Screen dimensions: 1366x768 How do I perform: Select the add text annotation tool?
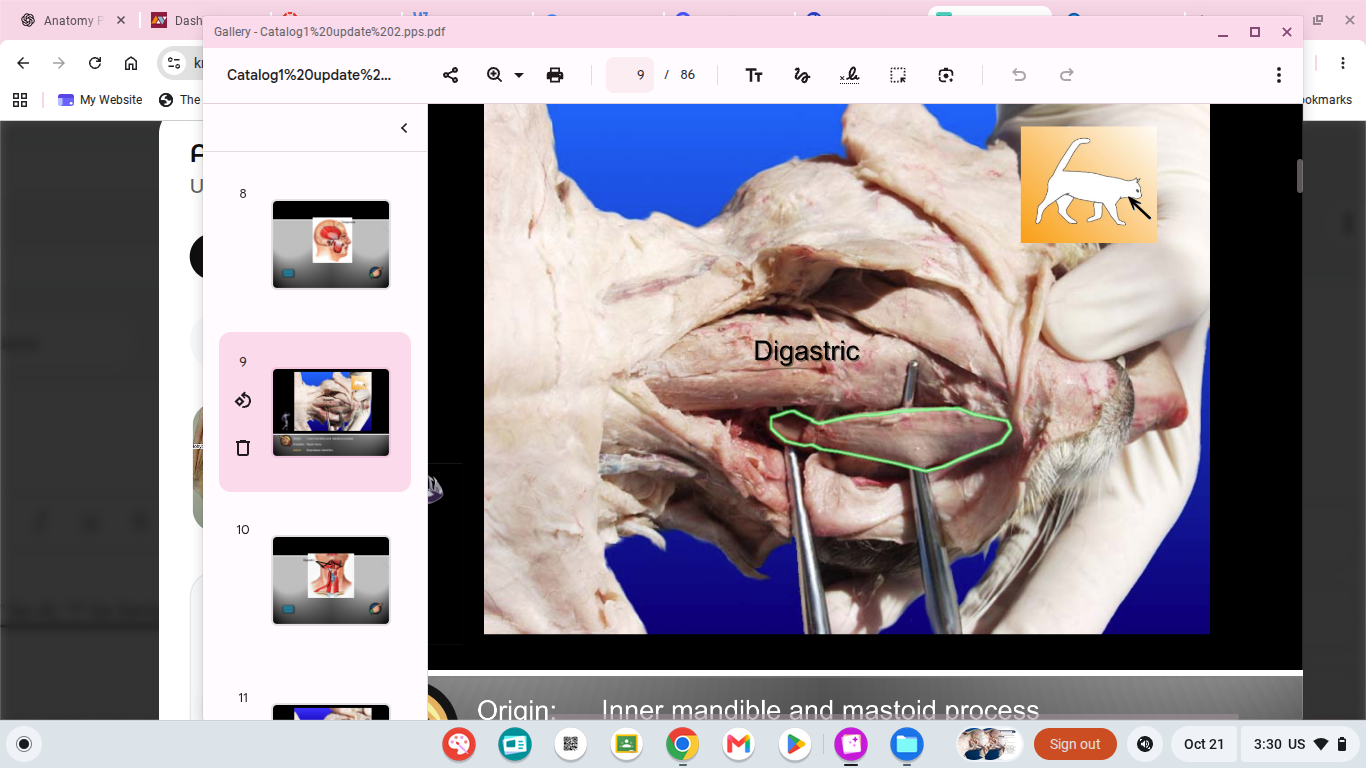coord(754,75)
